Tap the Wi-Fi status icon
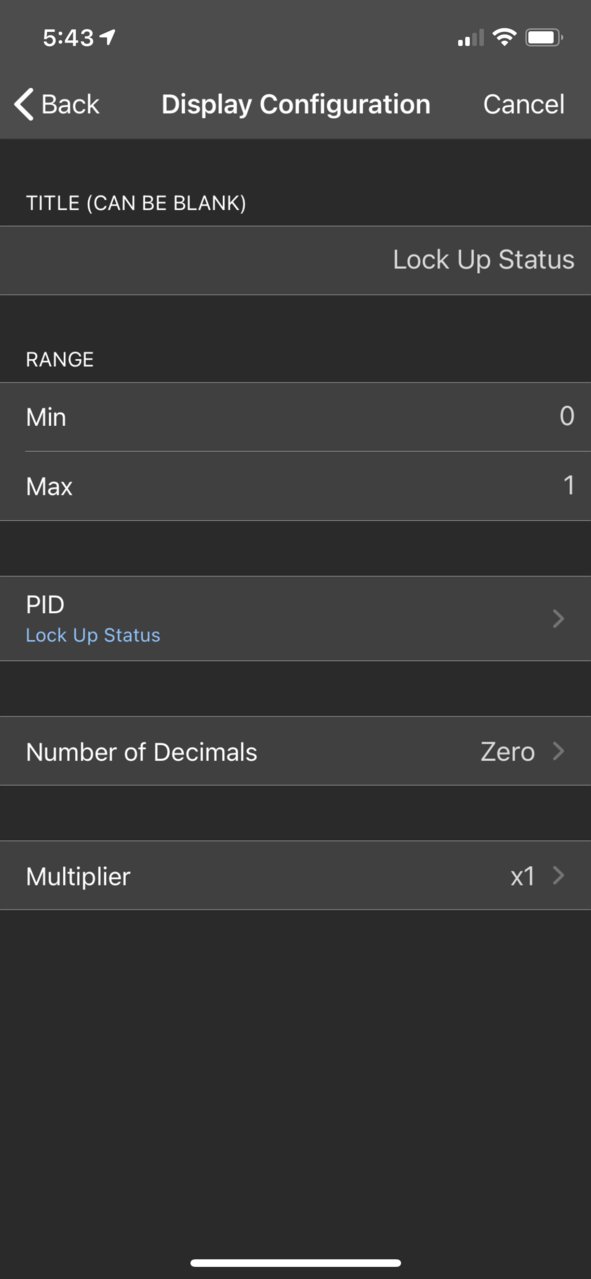591x1279 pixels. coord(505,38)
